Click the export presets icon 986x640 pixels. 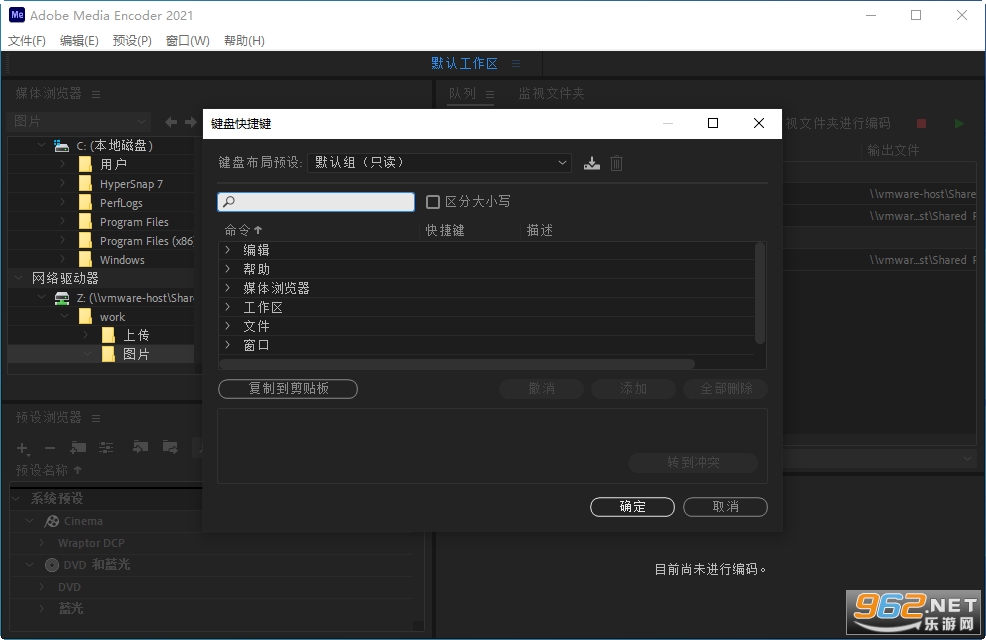point(170,447)
